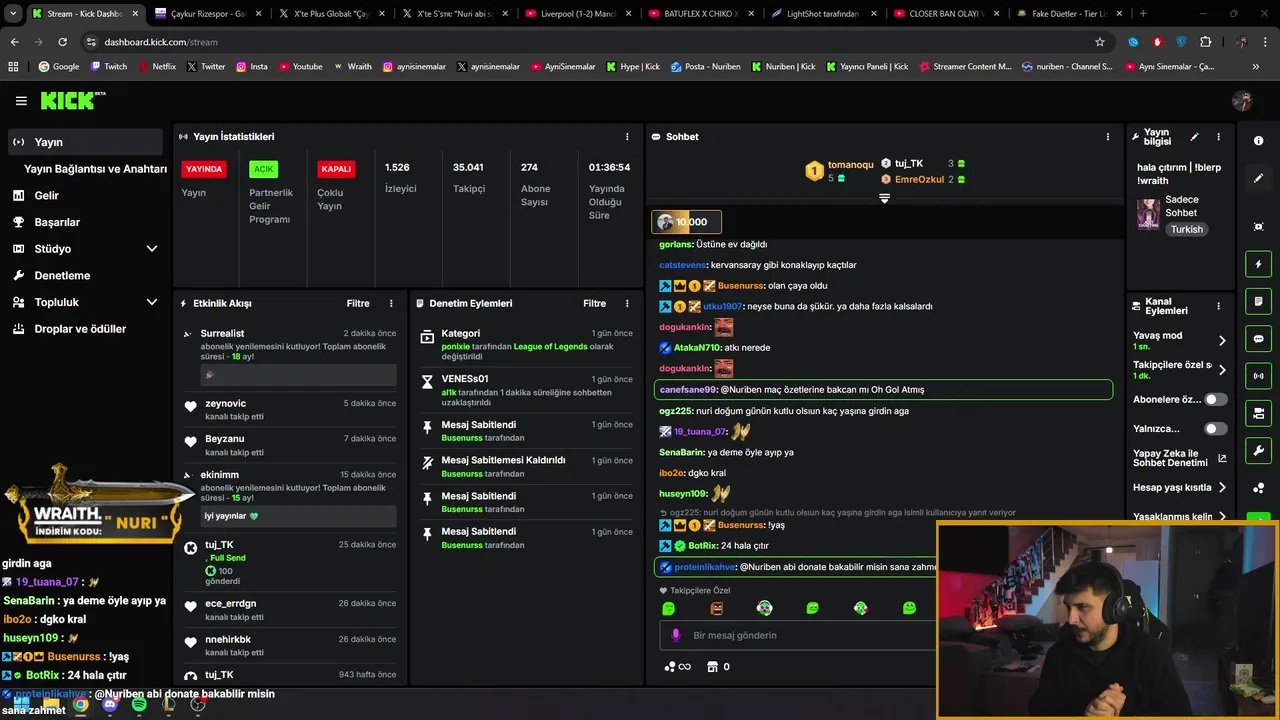Click the chat bubble icon in the right sidebar
The height and width of the screenshot is (720, 1280).
[1258, 339]
